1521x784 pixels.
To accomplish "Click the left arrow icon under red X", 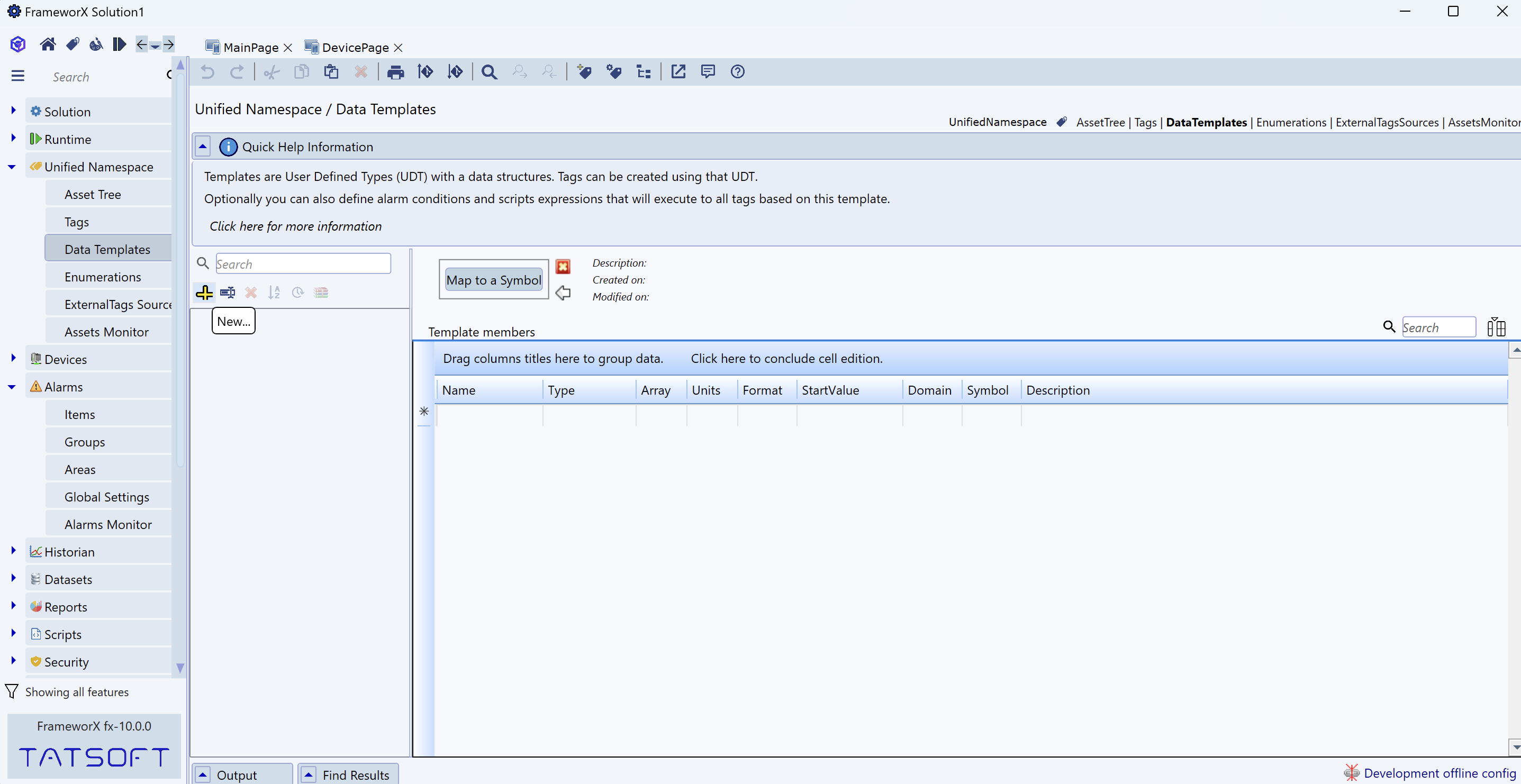I will tap(563, 293).
